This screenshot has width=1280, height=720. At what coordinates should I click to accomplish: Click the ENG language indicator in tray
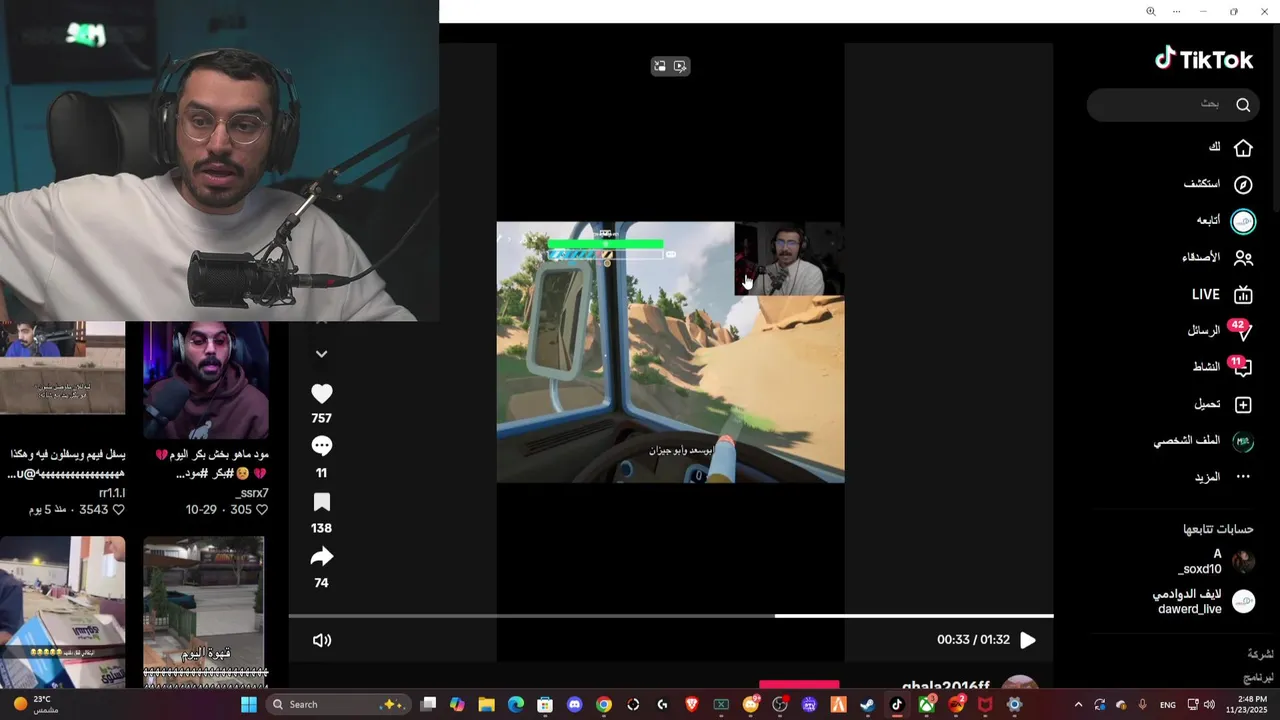1167,705
